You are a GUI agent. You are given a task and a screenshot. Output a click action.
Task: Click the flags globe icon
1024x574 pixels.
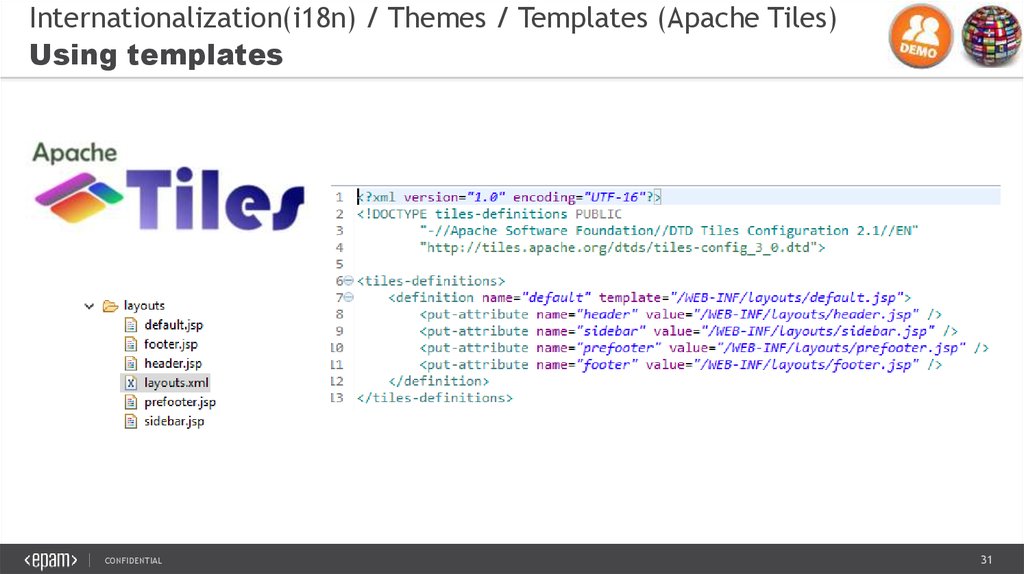[x=990, y=37]
